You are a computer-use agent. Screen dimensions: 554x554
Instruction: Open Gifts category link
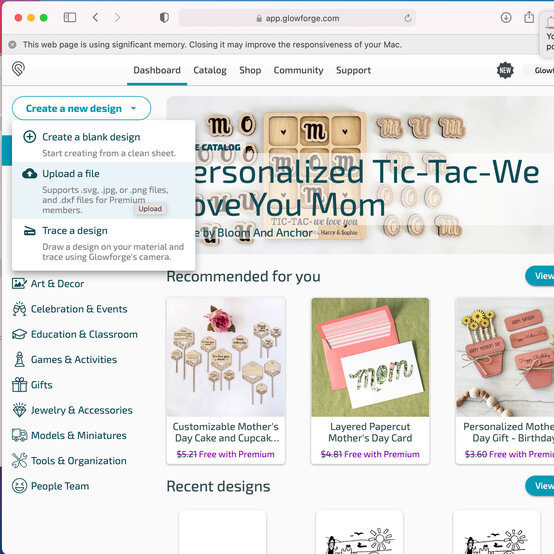point(42,385)
